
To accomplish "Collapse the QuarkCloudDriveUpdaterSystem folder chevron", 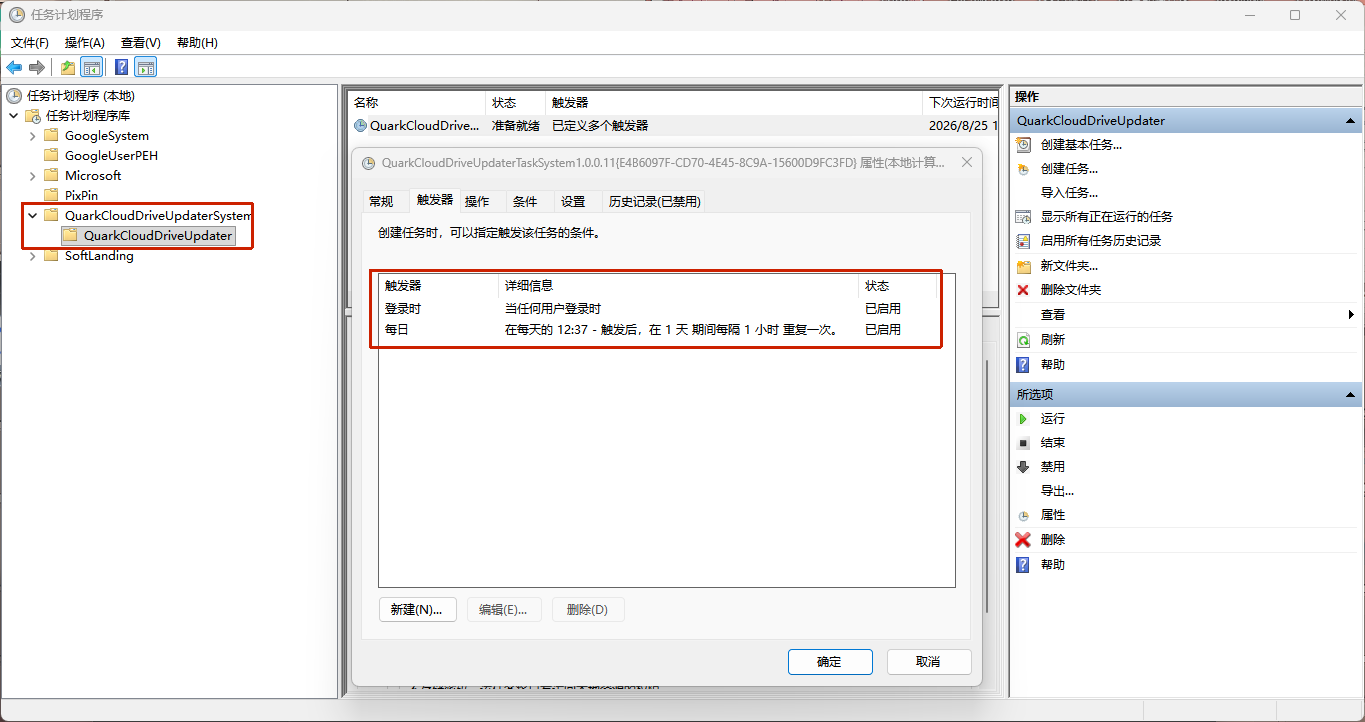I will [x=32, y=216].
